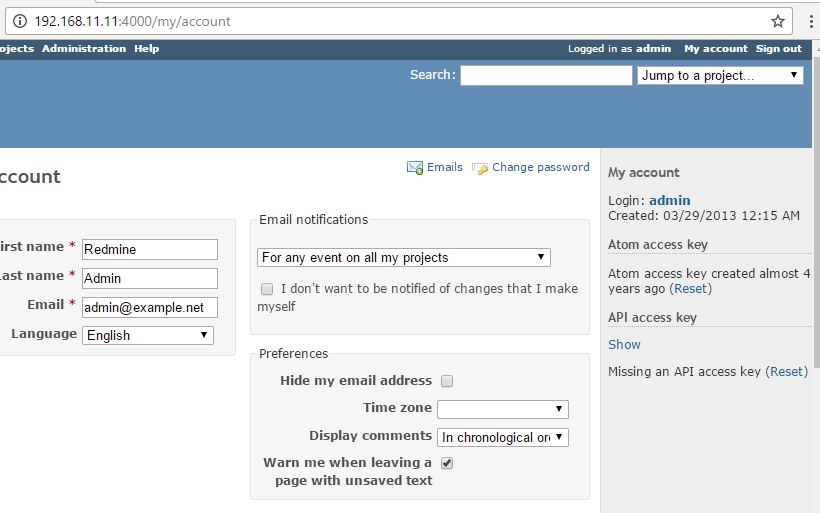Viewport: 820px width, 513px height.
Task: Expand the Time zone dropdown
Action: click(503, 409)
